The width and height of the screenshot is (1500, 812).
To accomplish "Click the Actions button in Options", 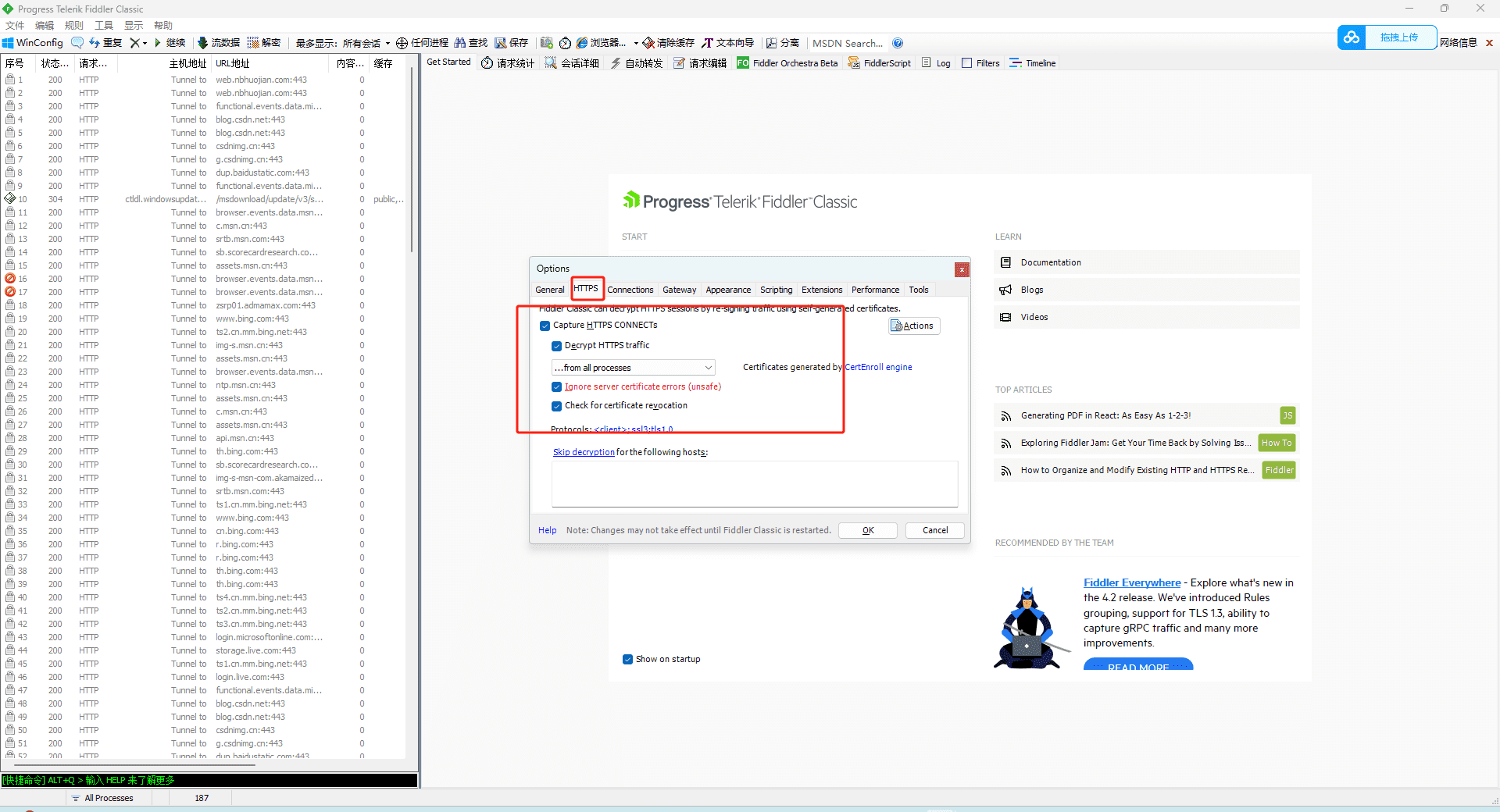I will coord(914,326).
